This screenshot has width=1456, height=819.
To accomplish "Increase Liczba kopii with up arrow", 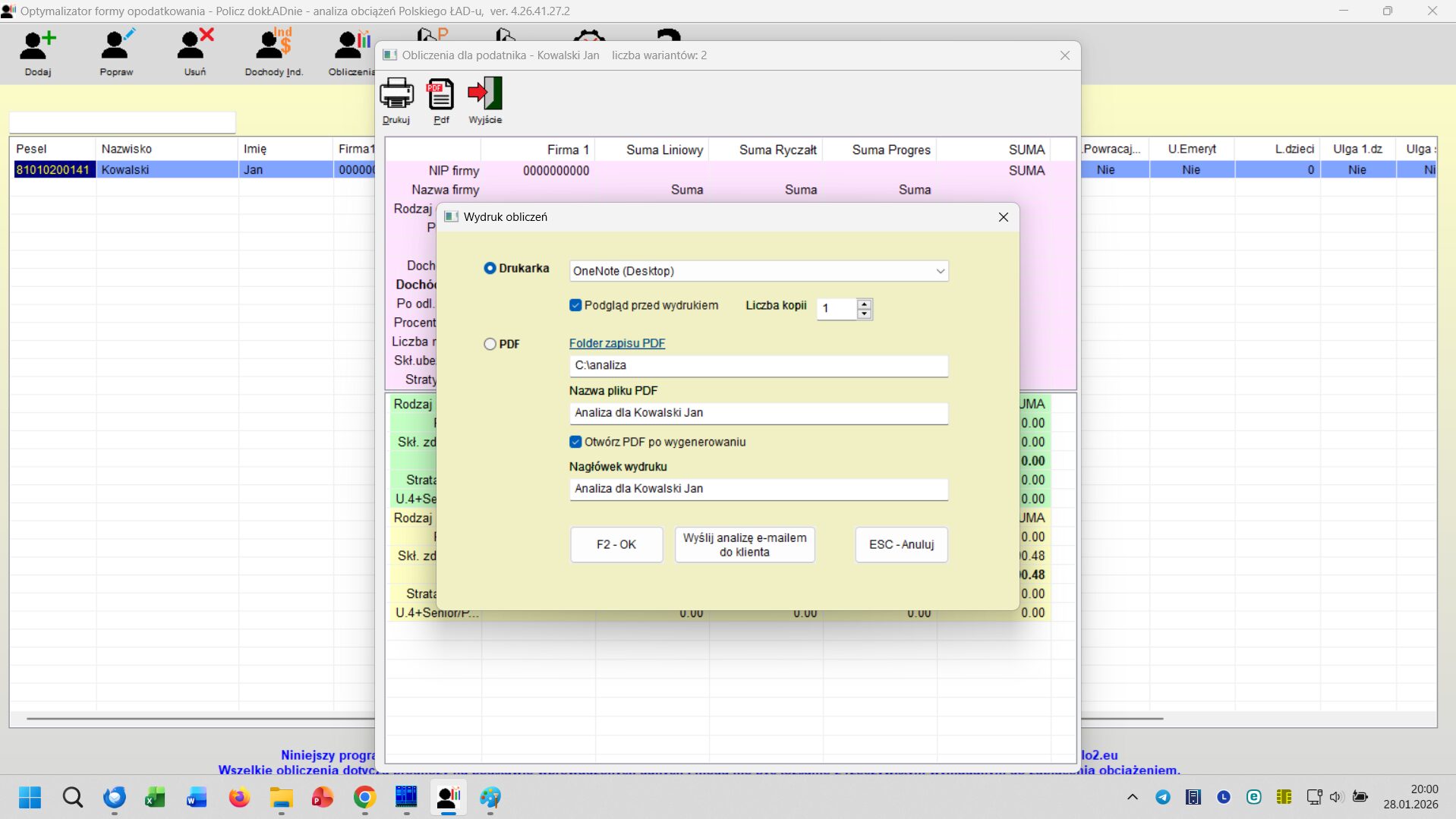I will (x=864, y=304).
